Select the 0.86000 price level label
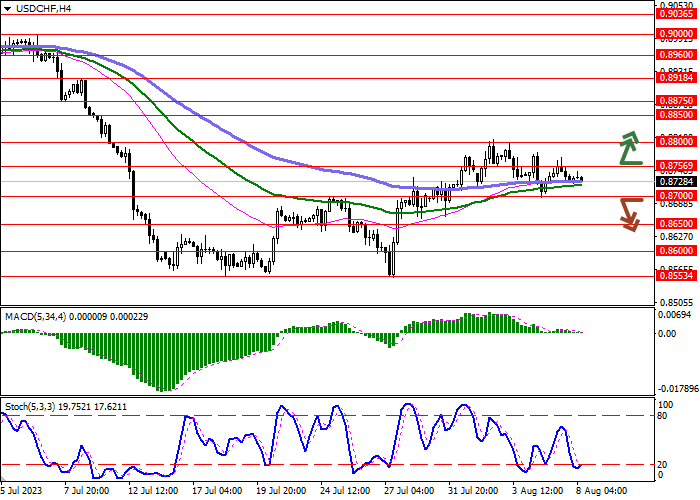 pos(676,251)
